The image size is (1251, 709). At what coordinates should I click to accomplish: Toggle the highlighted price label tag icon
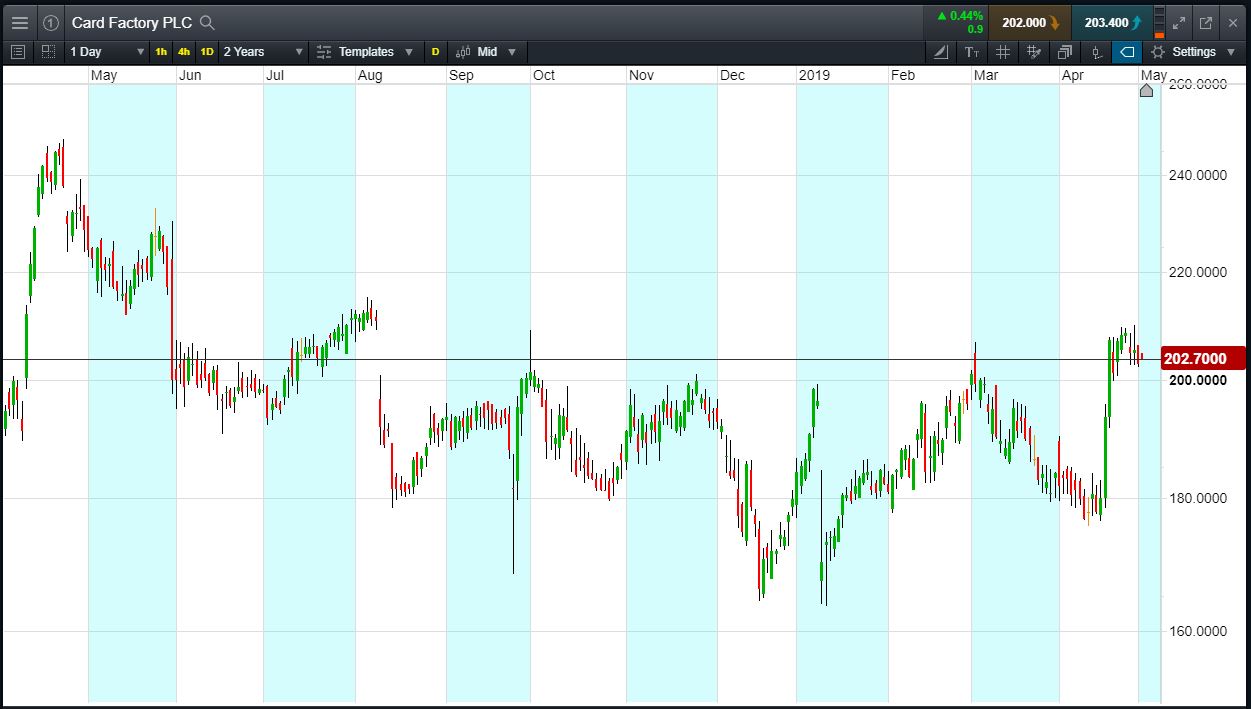pos(1127,52)
